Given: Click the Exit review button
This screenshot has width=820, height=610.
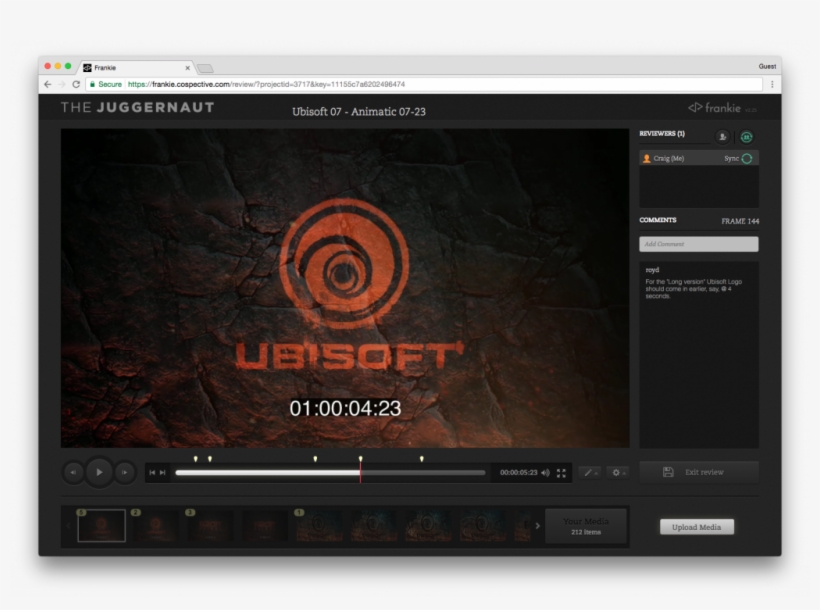Looking at the screenshot, I should [x=698, y=472].
